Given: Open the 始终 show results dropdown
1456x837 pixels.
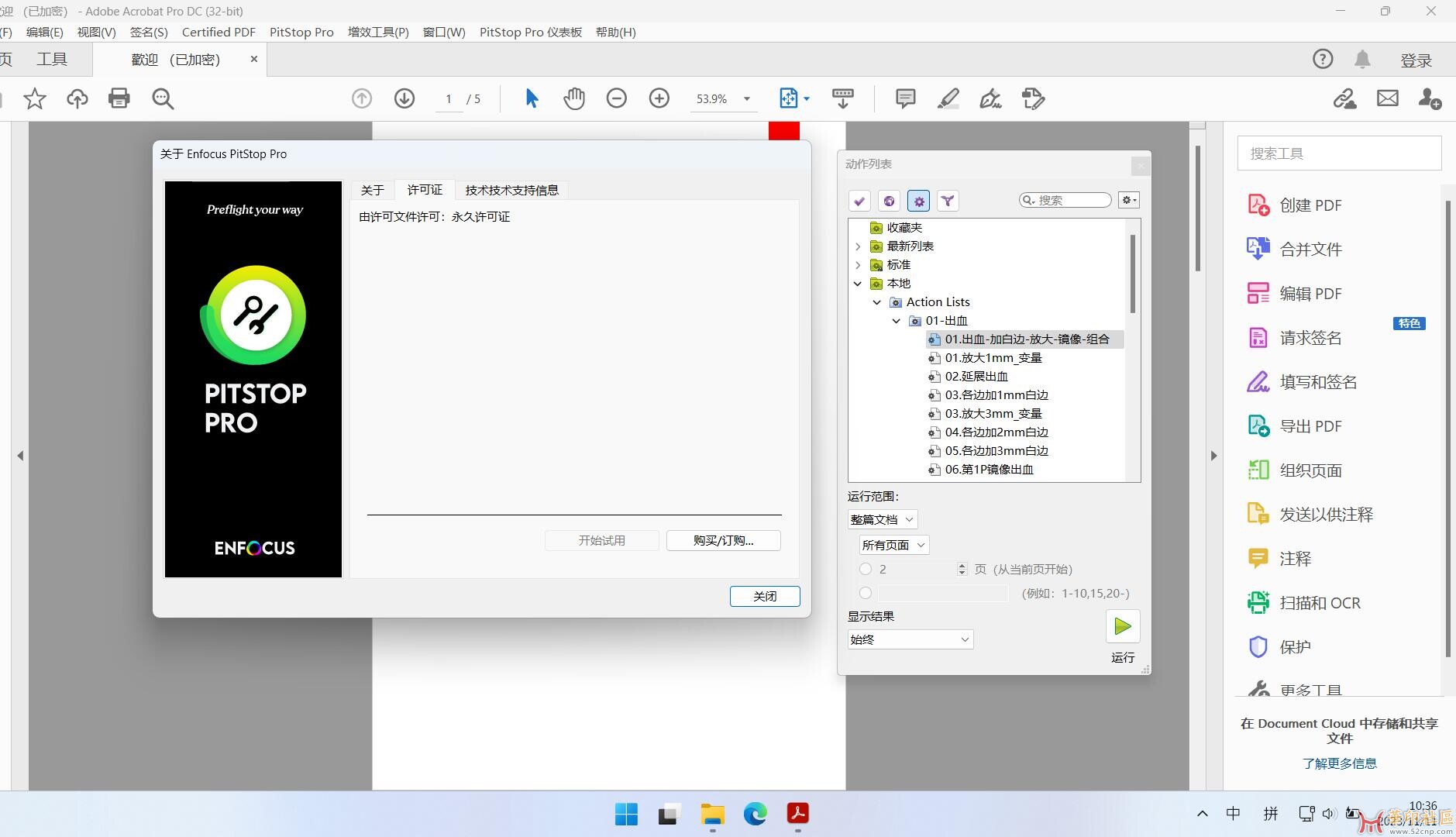Looking at the screenshot, I should coord(910,639).
